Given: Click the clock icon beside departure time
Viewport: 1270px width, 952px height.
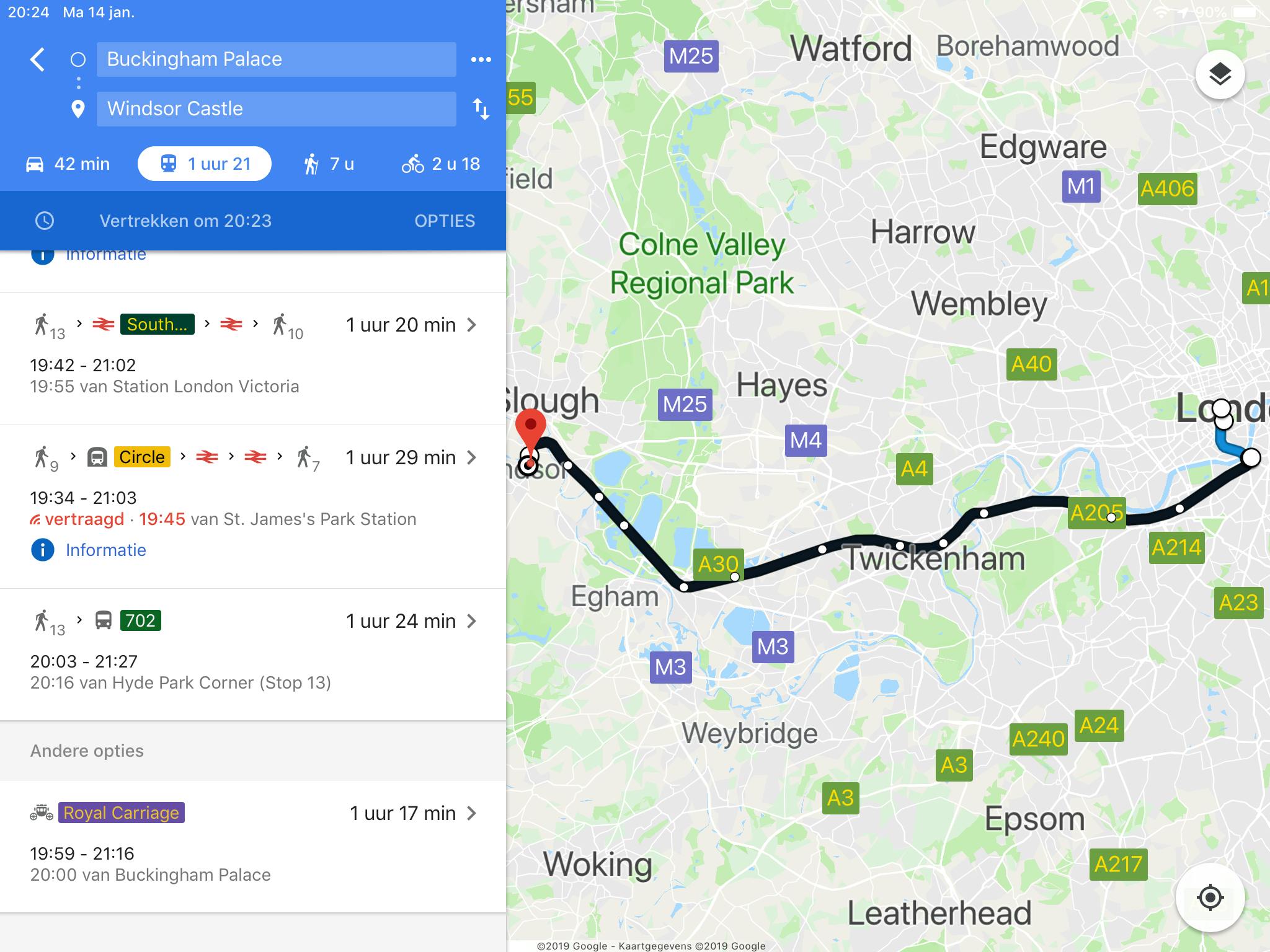Looking at the screenshot, I should click(45, 221).
